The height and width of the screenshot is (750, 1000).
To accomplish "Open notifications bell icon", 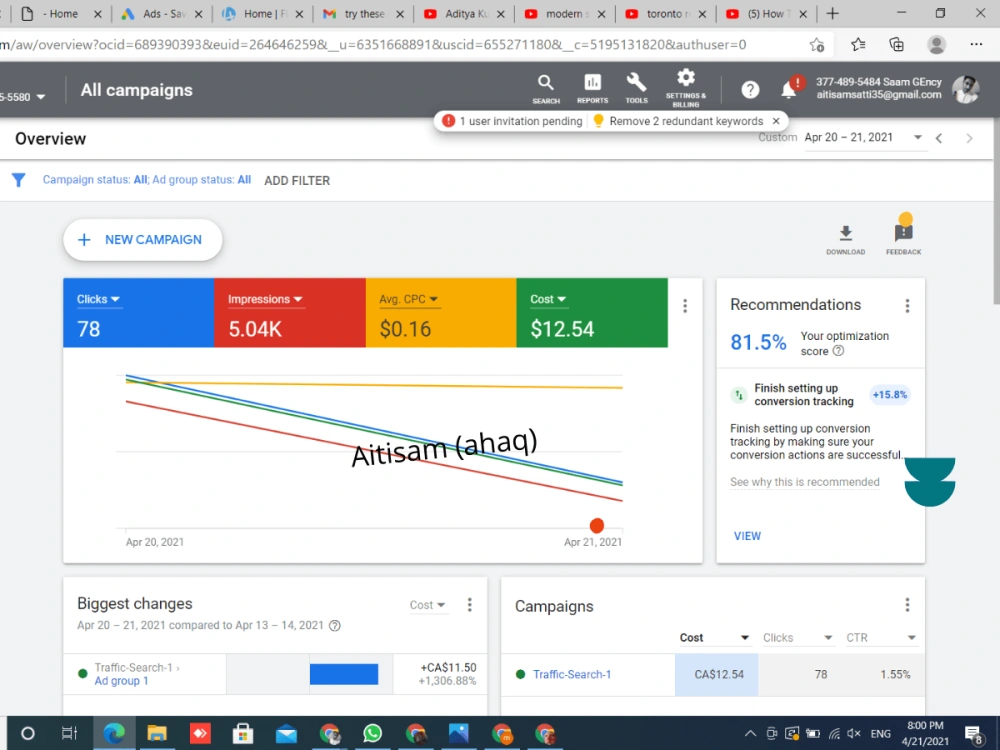I will point(789,90).
